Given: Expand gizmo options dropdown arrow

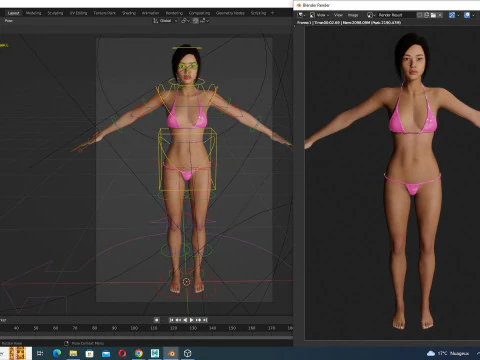Looking at the screenshot, I should 458,15.
